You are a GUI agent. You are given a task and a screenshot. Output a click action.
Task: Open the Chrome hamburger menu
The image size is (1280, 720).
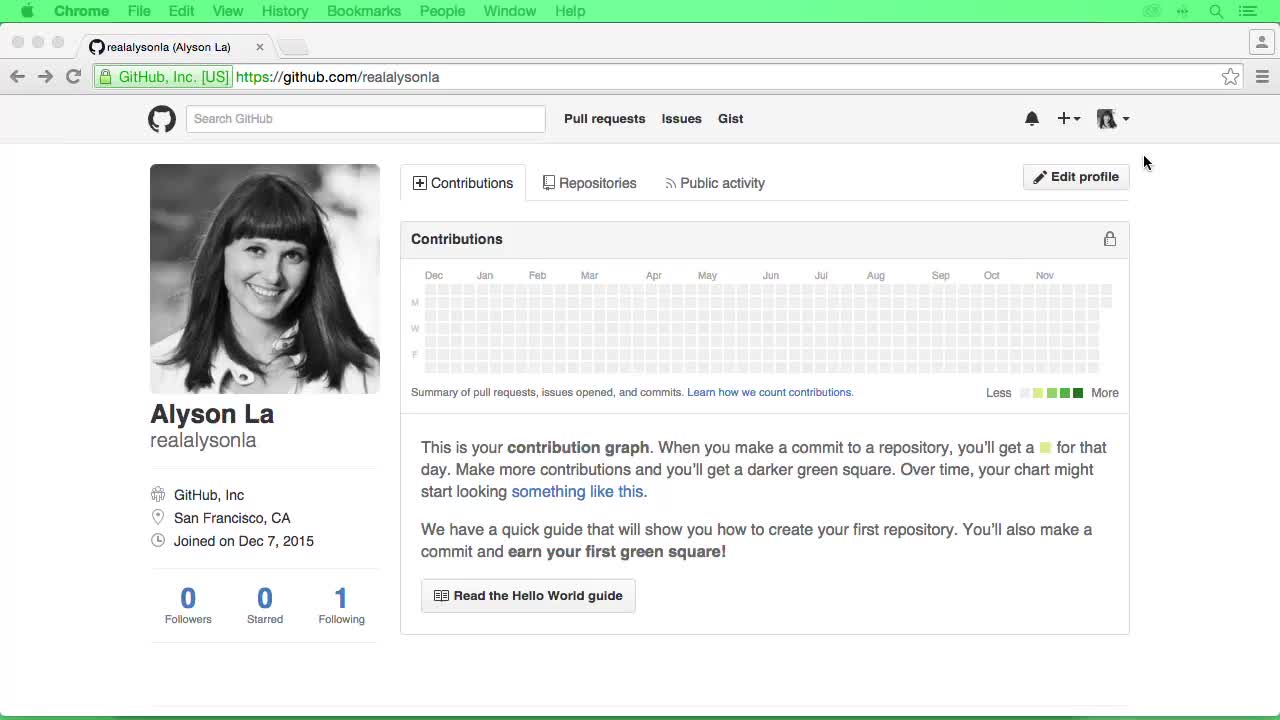coord(1262,77)
